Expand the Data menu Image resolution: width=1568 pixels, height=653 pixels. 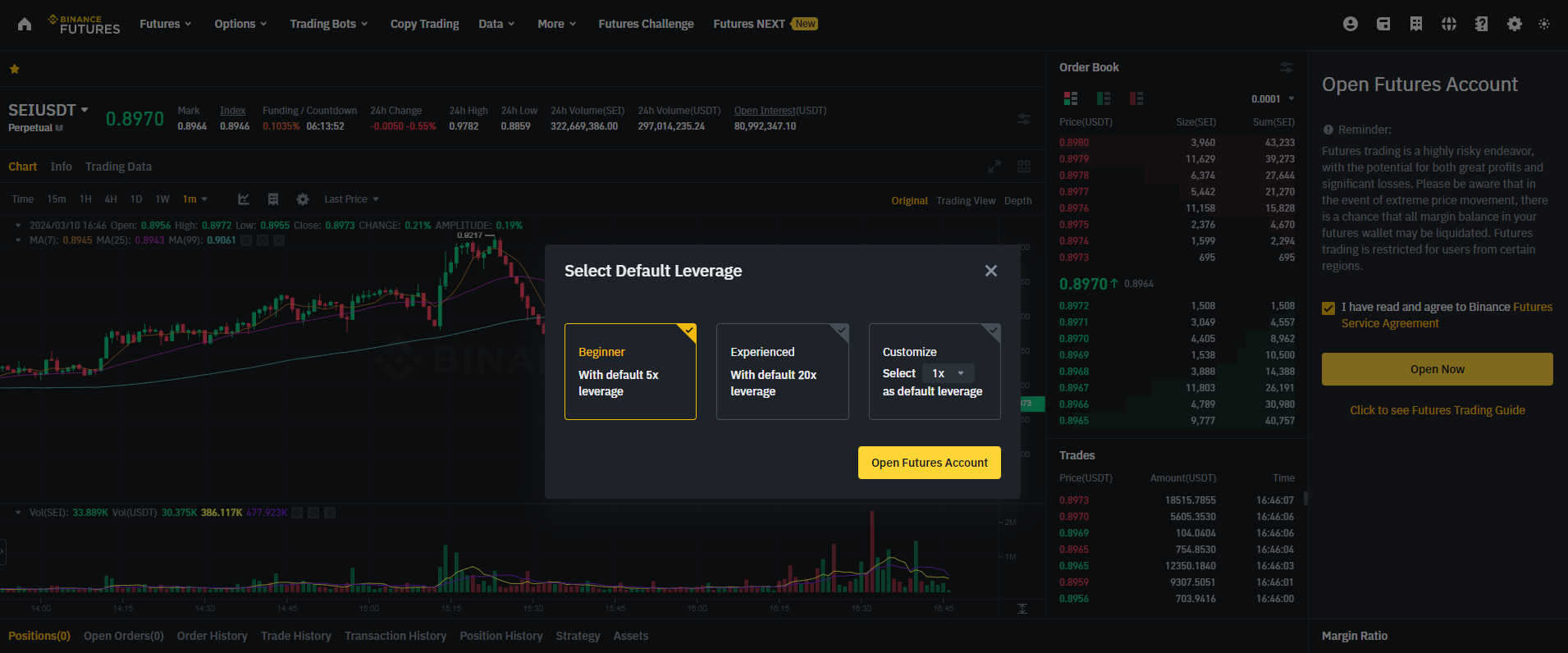click(496, 24)
